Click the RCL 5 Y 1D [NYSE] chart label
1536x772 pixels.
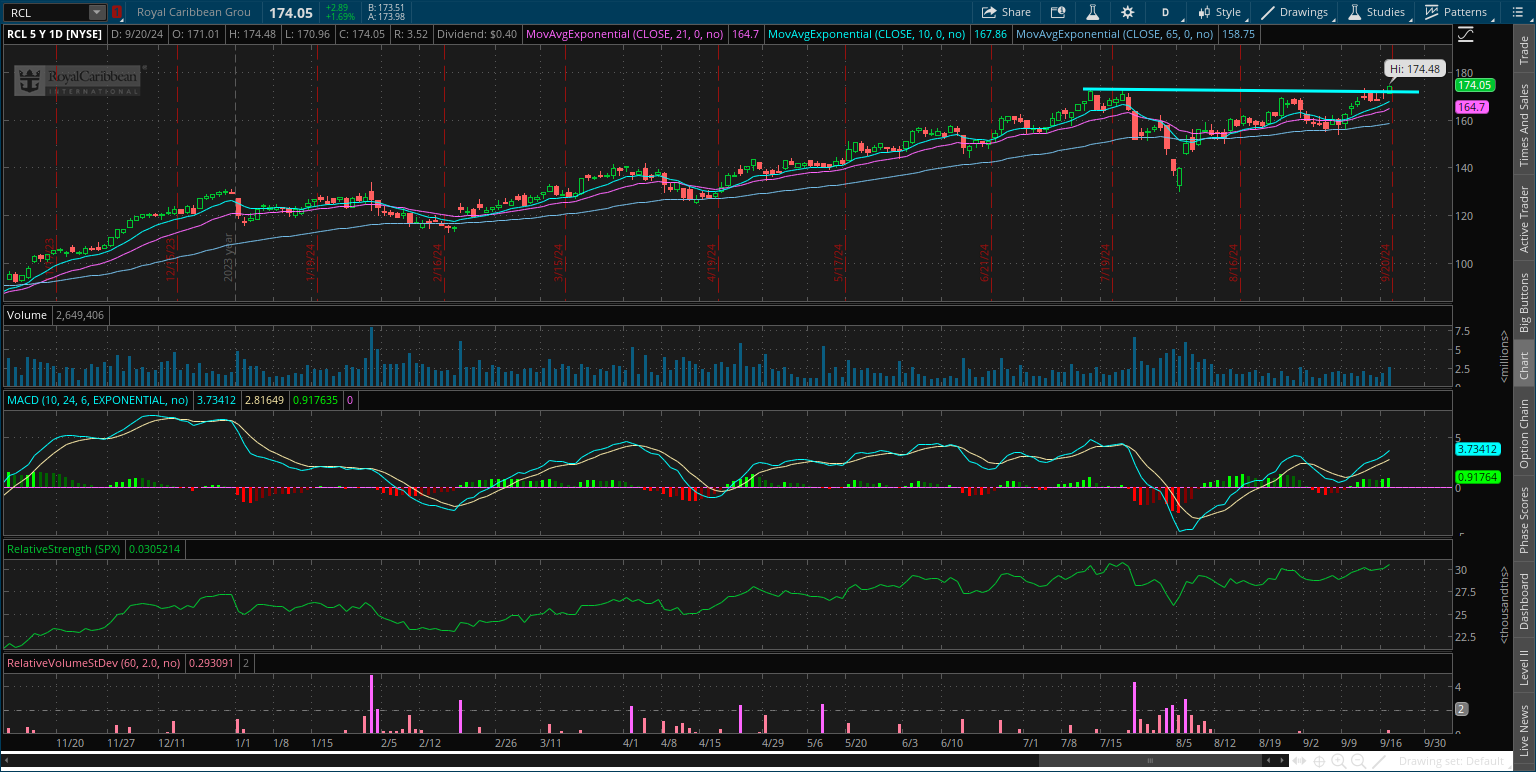pyautogui.click(x=56, y=34)
